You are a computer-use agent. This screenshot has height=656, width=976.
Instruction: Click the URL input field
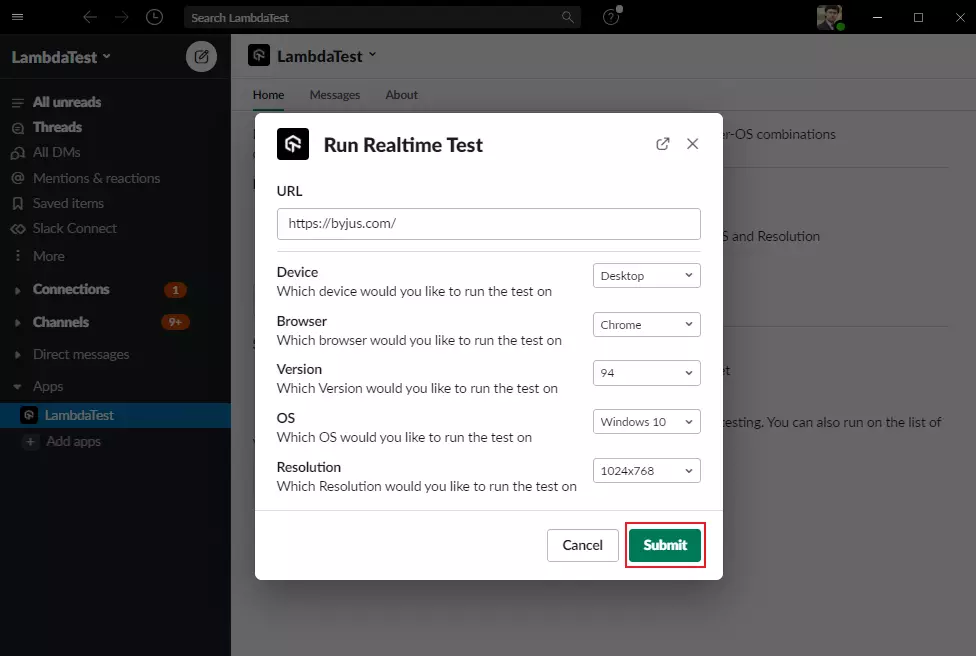488,224
